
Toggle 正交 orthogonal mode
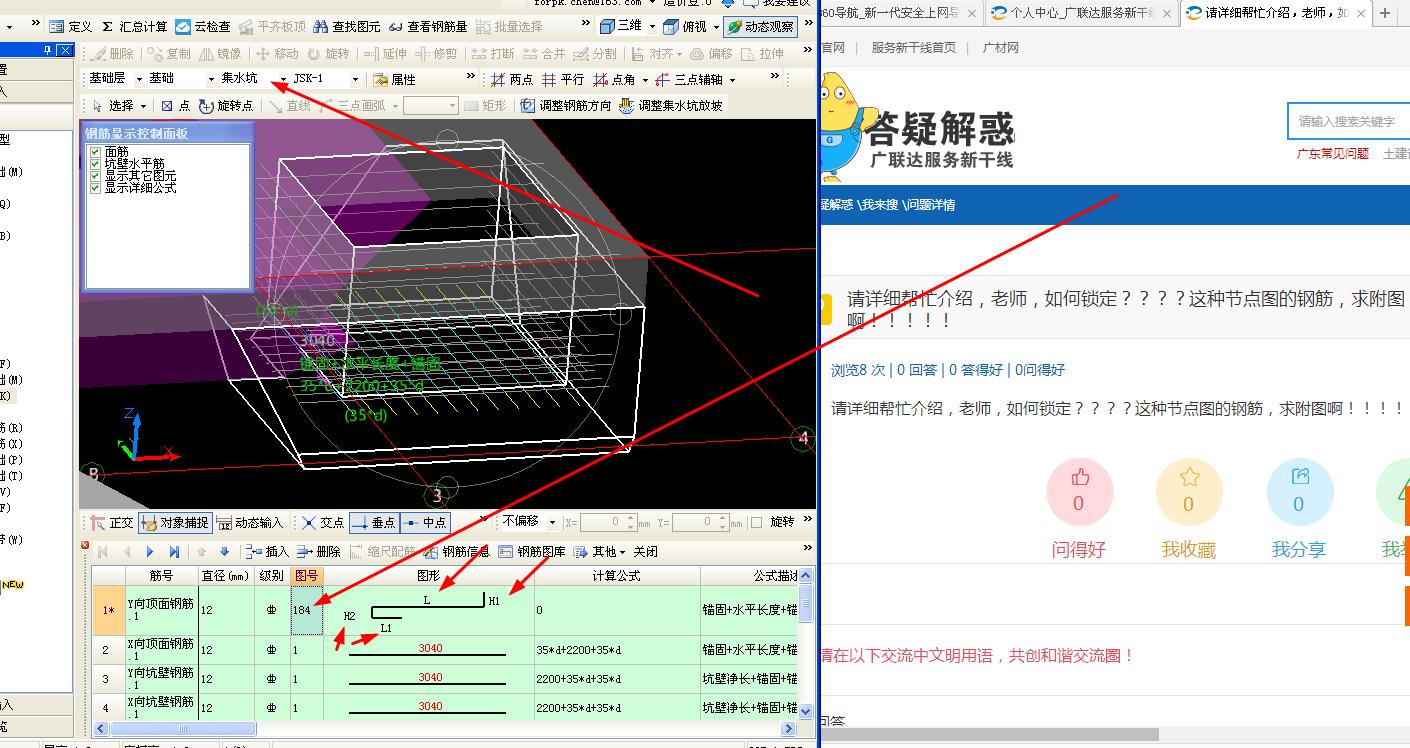pyautogui.click(x=112, y=522)
